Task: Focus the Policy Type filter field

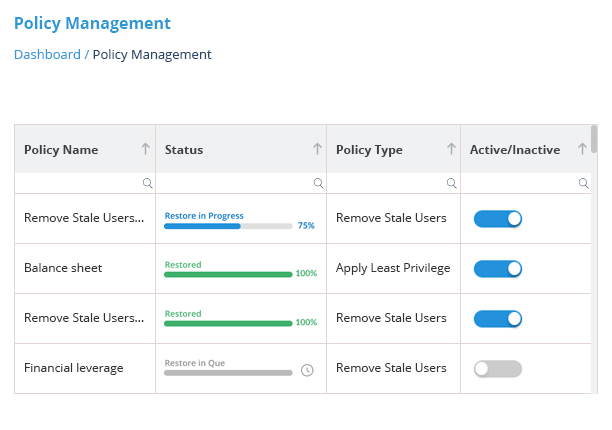Action: point(393,183)
